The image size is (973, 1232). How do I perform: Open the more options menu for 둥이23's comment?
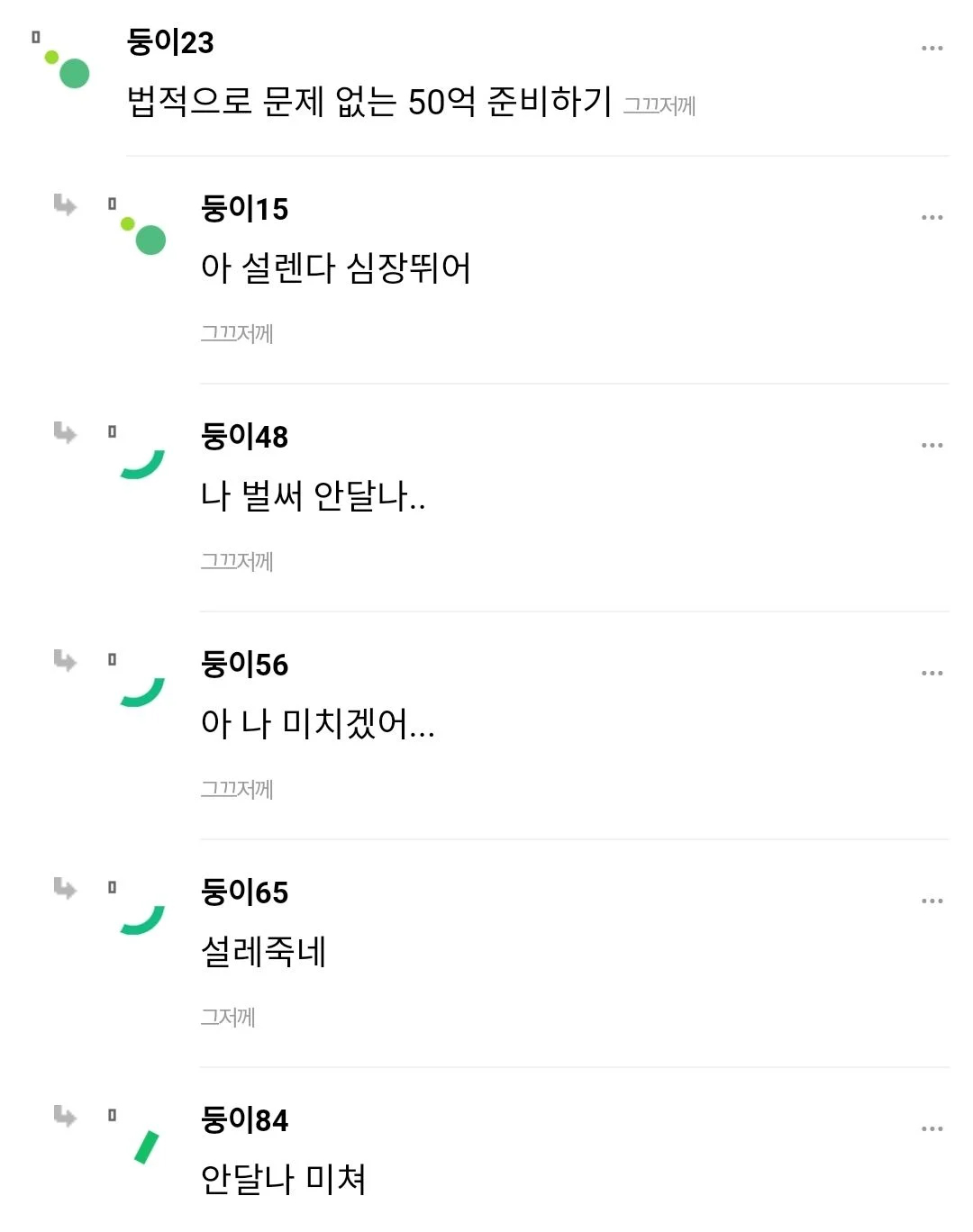coord(932,49)
